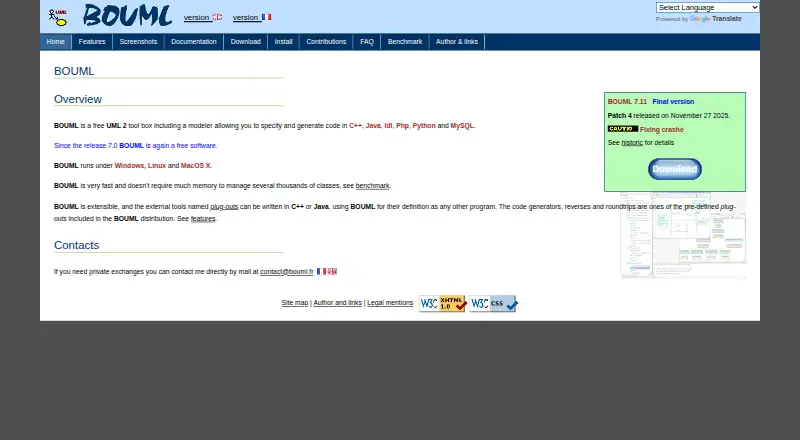Go to the Benchmark menu item
This screenshot has height=440, width=800.
pyautogui.click(x=405, y=42)
